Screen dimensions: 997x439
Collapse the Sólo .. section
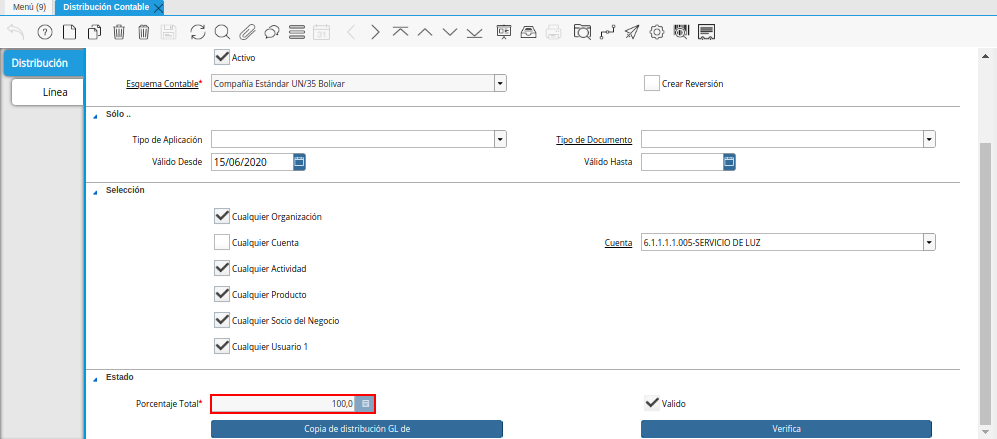tap(95, 116)
